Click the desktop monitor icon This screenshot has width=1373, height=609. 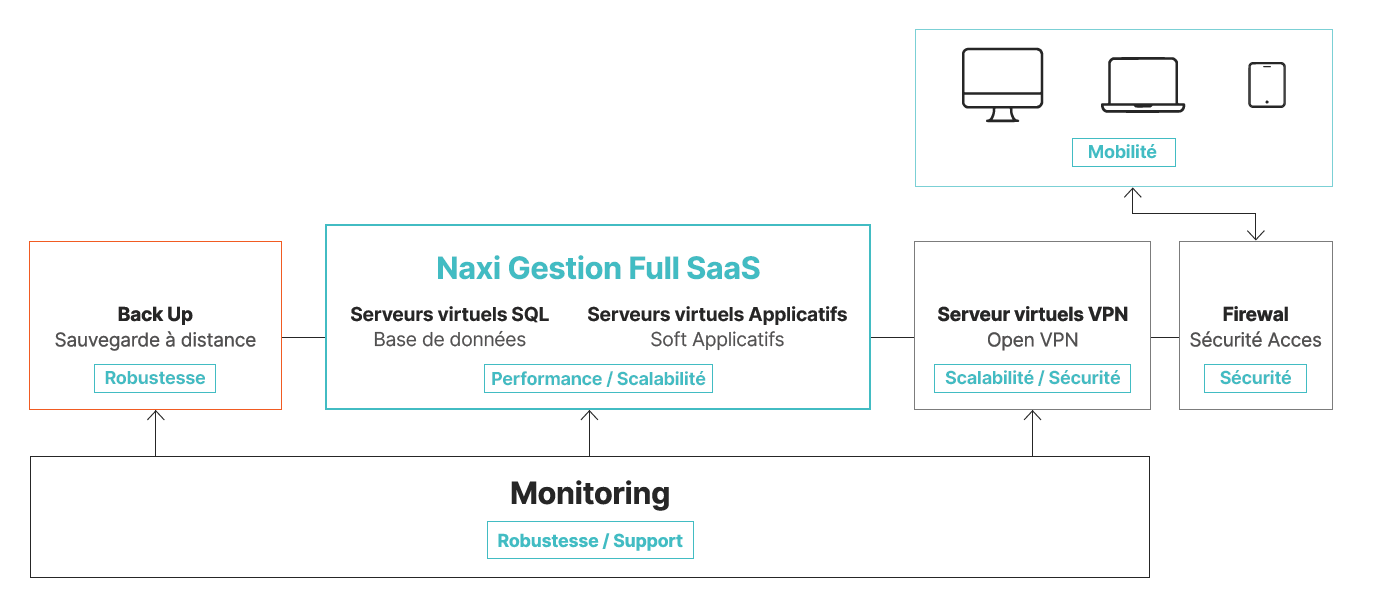coord(1002,84)
